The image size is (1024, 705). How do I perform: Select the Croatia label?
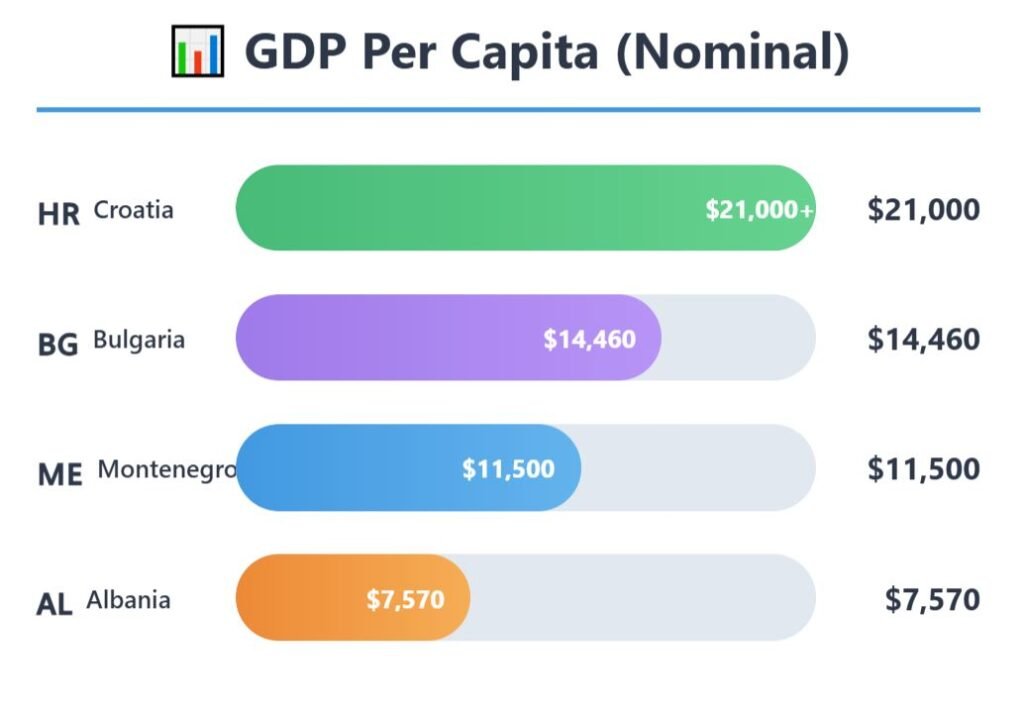click(x=133, y=210)
